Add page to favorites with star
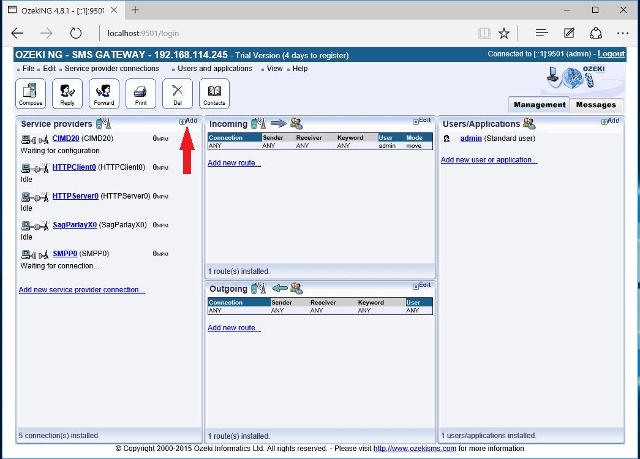Screen dimensions: 640x459 coord(504,33)
